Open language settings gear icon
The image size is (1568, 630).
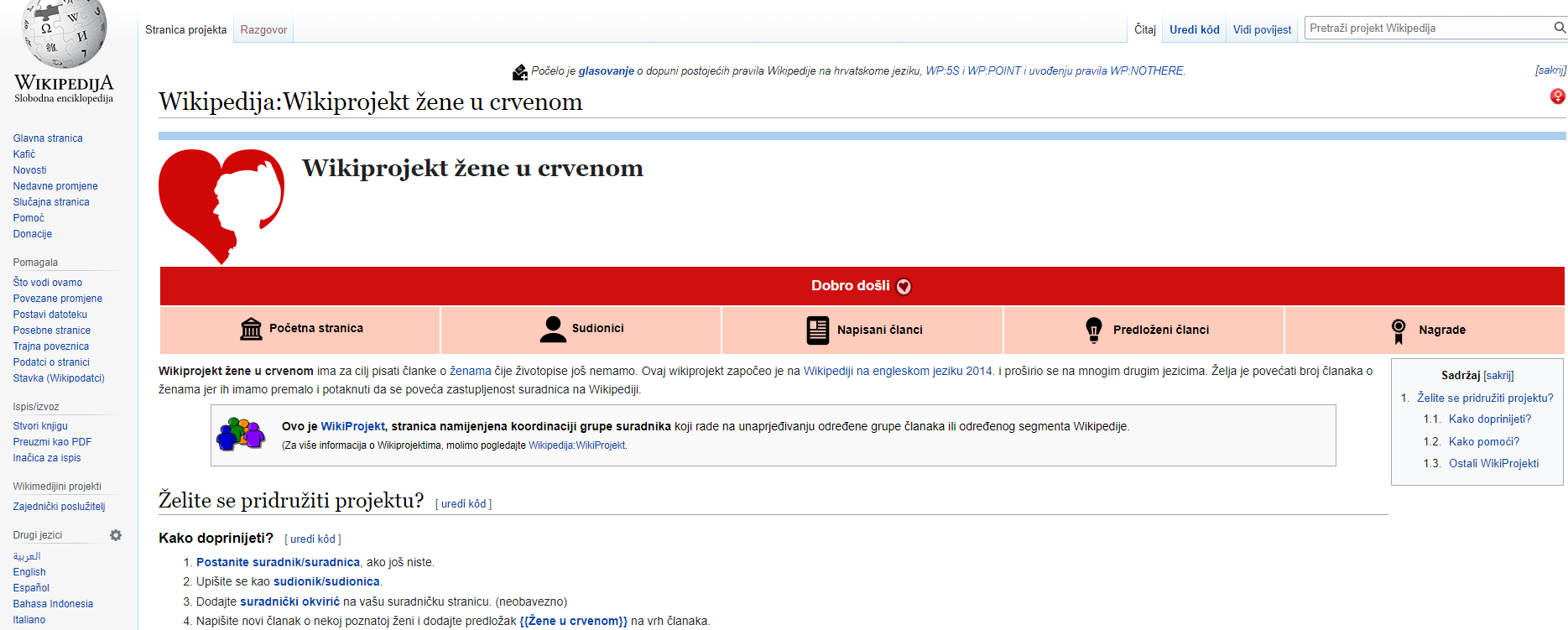116,535
